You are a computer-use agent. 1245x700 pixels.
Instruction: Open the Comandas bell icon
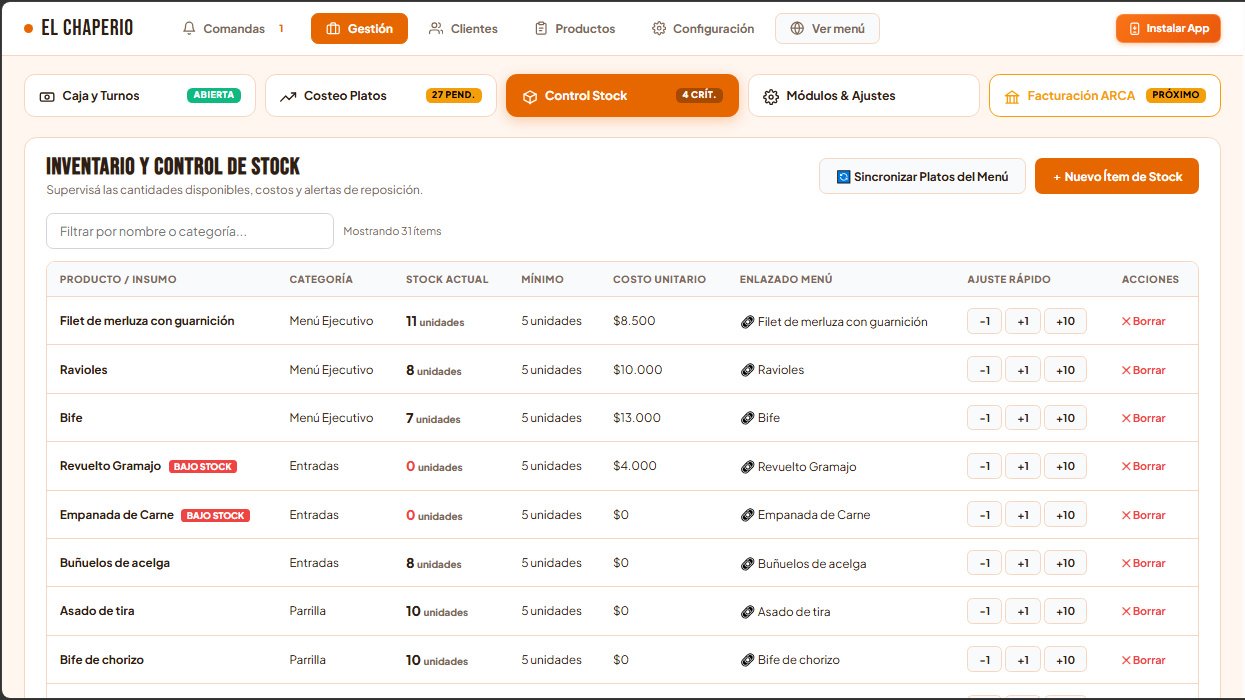(189, 29)
